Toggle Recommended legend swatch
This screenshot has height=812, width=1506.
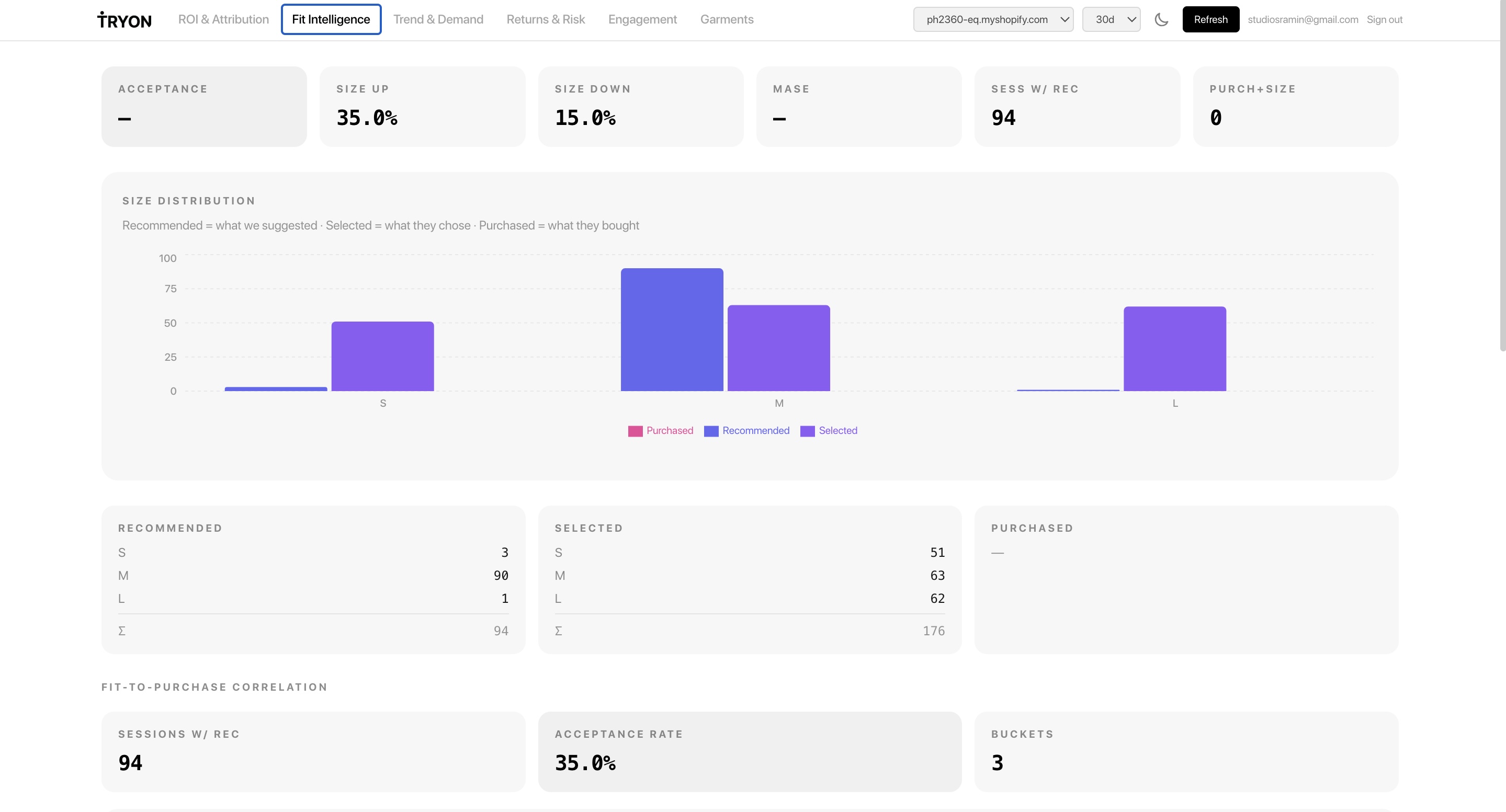coord(711,431)
